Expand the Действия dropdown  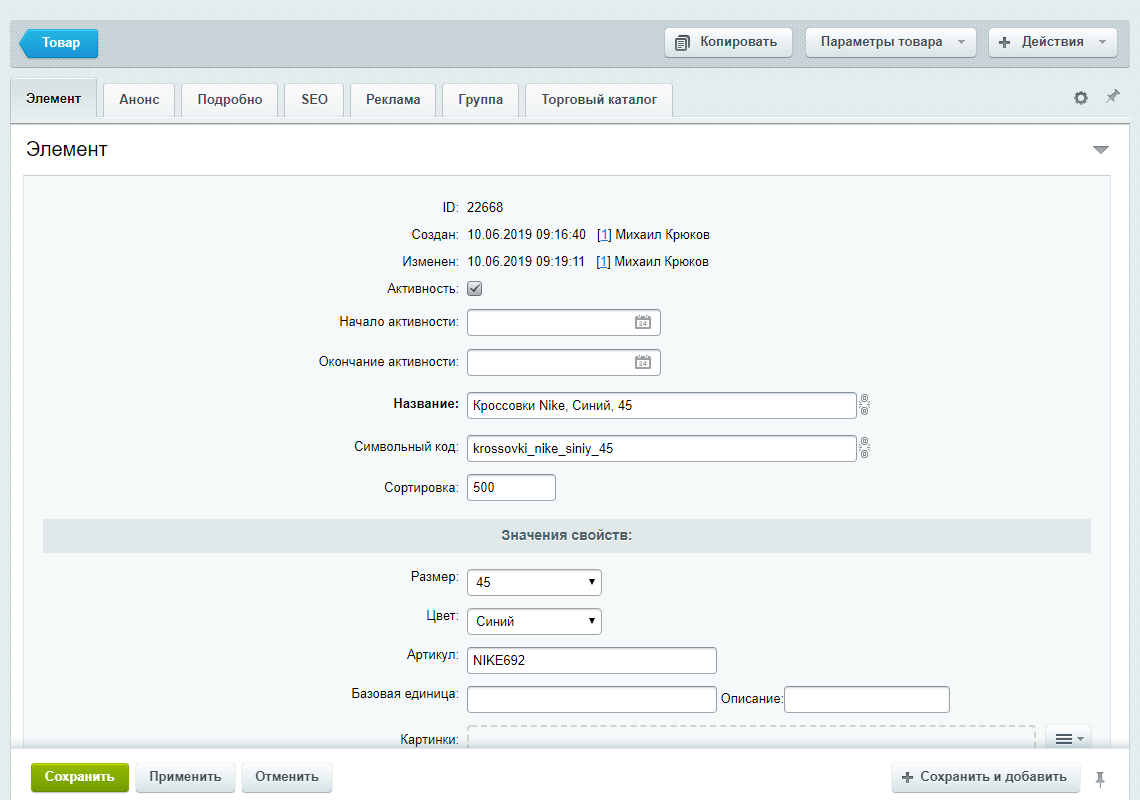click(x=1052, y=42)
